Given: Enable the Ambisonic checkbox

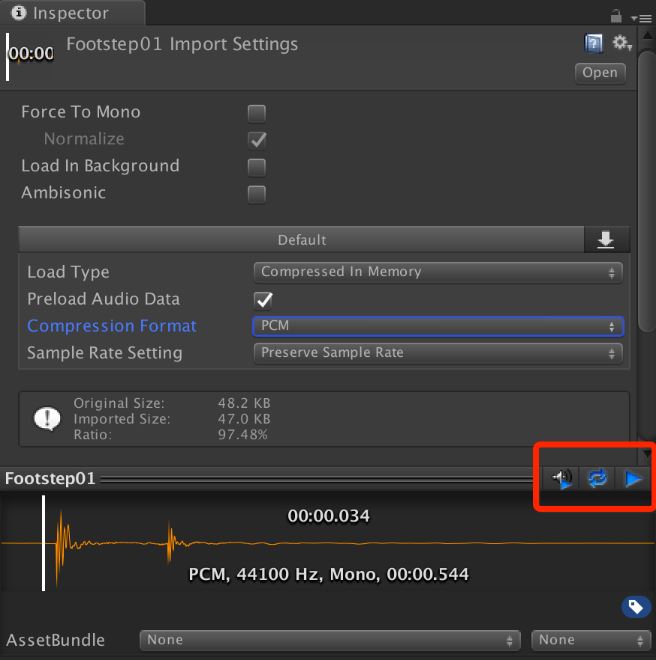Looking at the screenshot, I should [257, 194].
